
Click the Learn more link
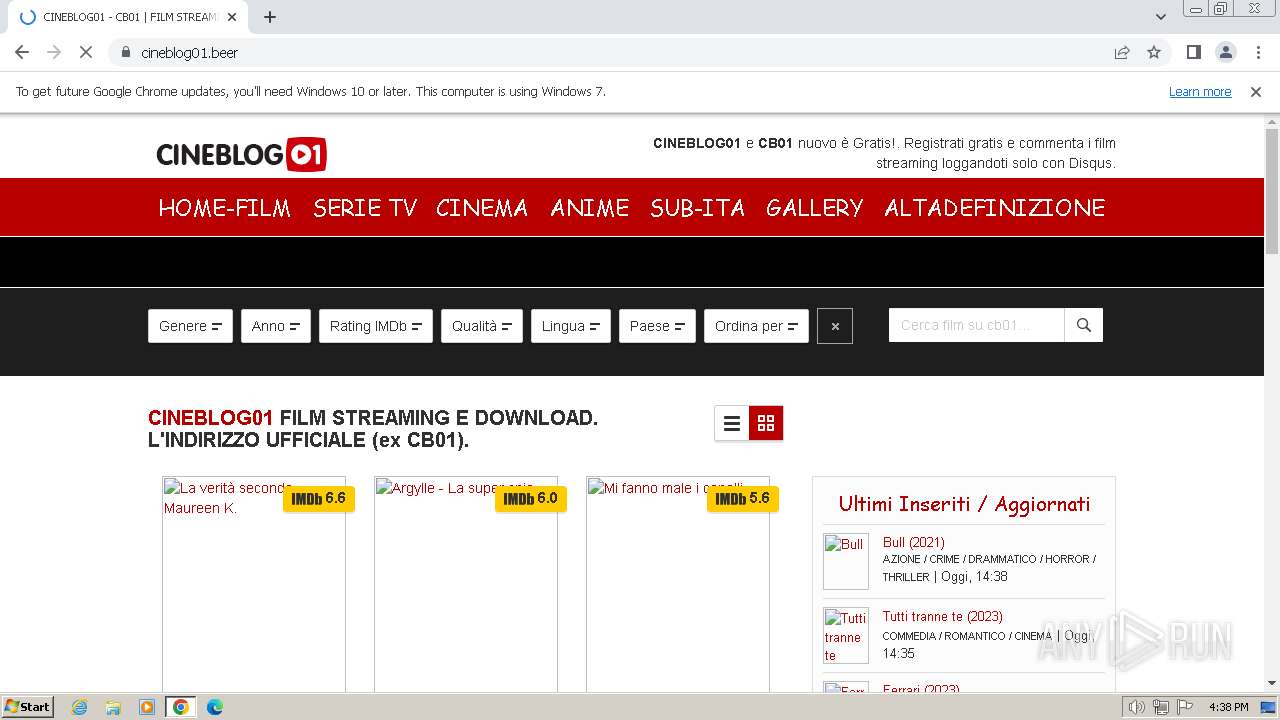coord(1200,91)
